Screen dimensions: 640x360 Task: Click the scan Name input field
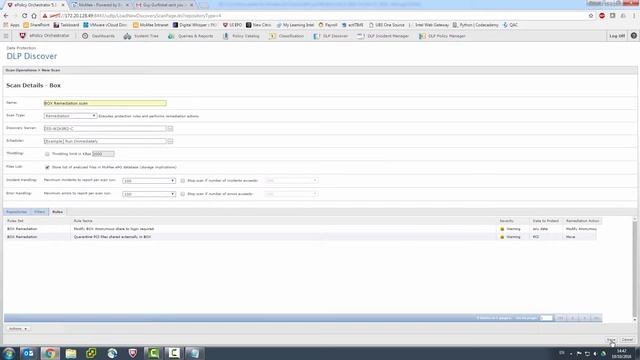[x=105, y=103]
